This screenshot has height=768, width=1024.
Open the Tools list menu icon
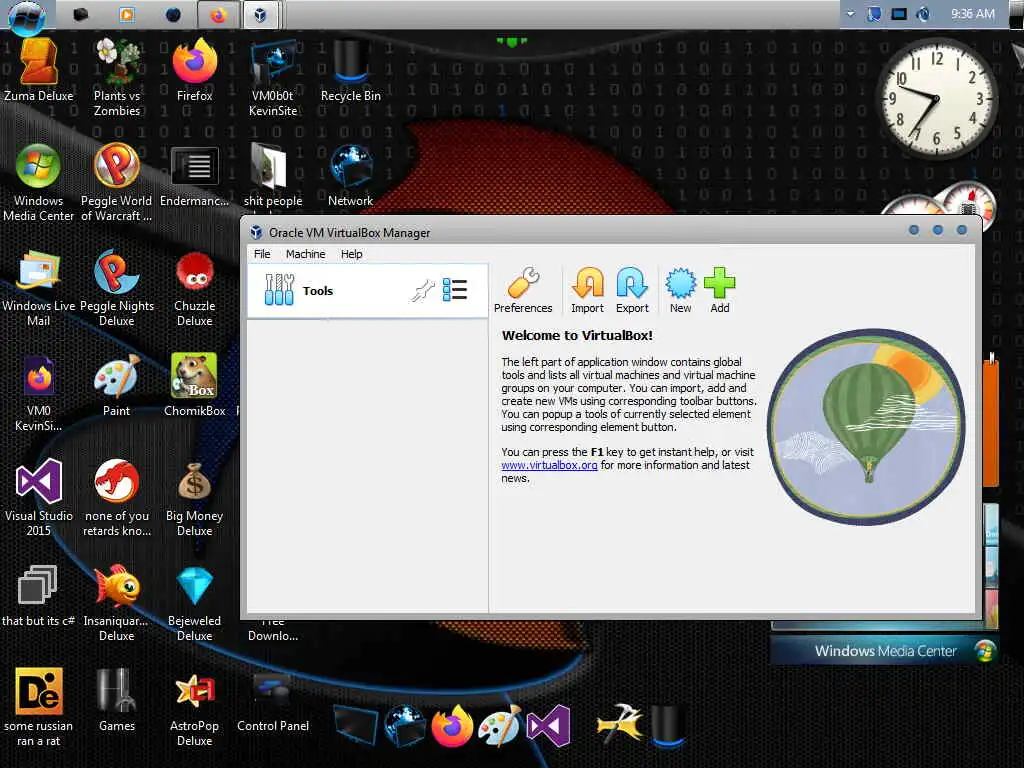455,290
